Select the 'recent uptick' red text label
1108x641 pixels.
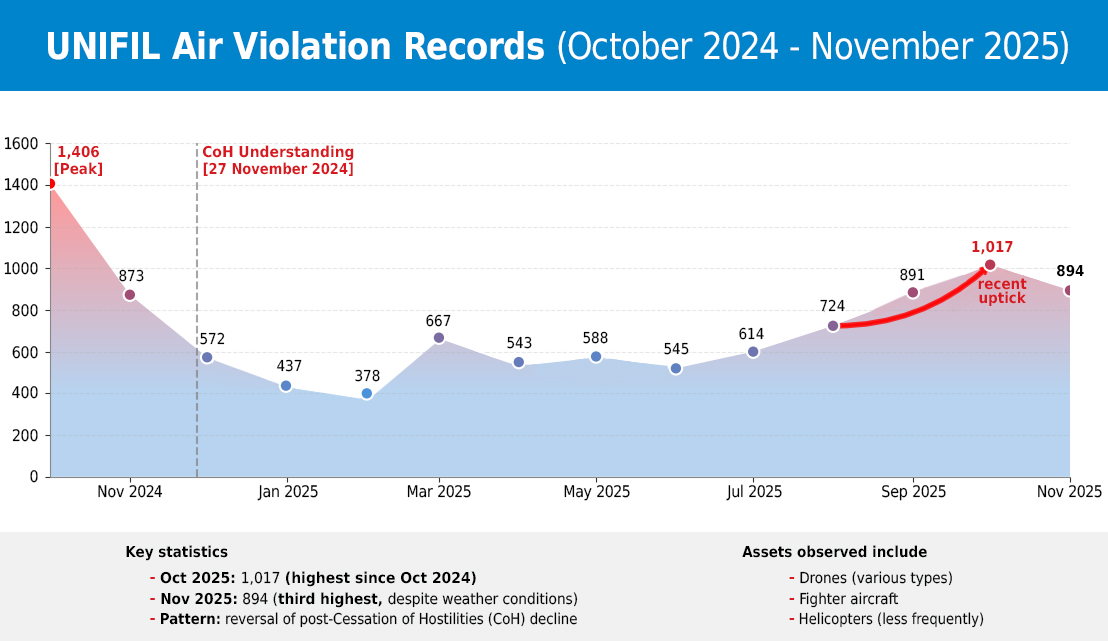tap(1001, 292)
